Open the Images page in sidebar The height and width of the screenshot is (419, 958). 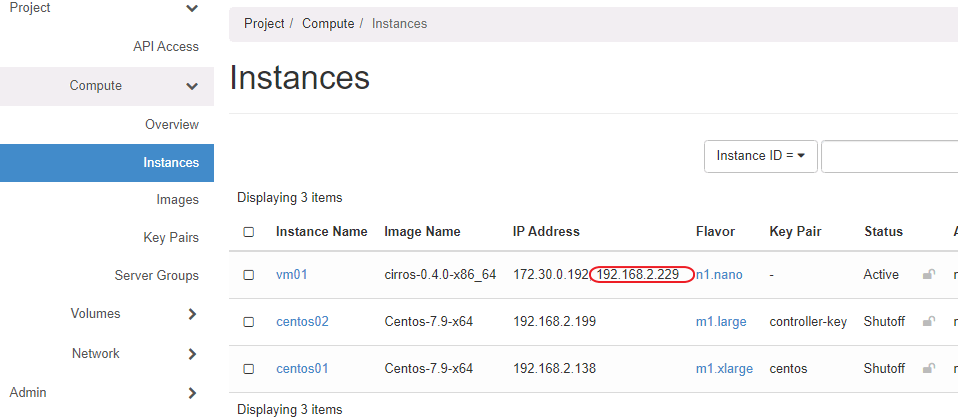tap(177, 200)
